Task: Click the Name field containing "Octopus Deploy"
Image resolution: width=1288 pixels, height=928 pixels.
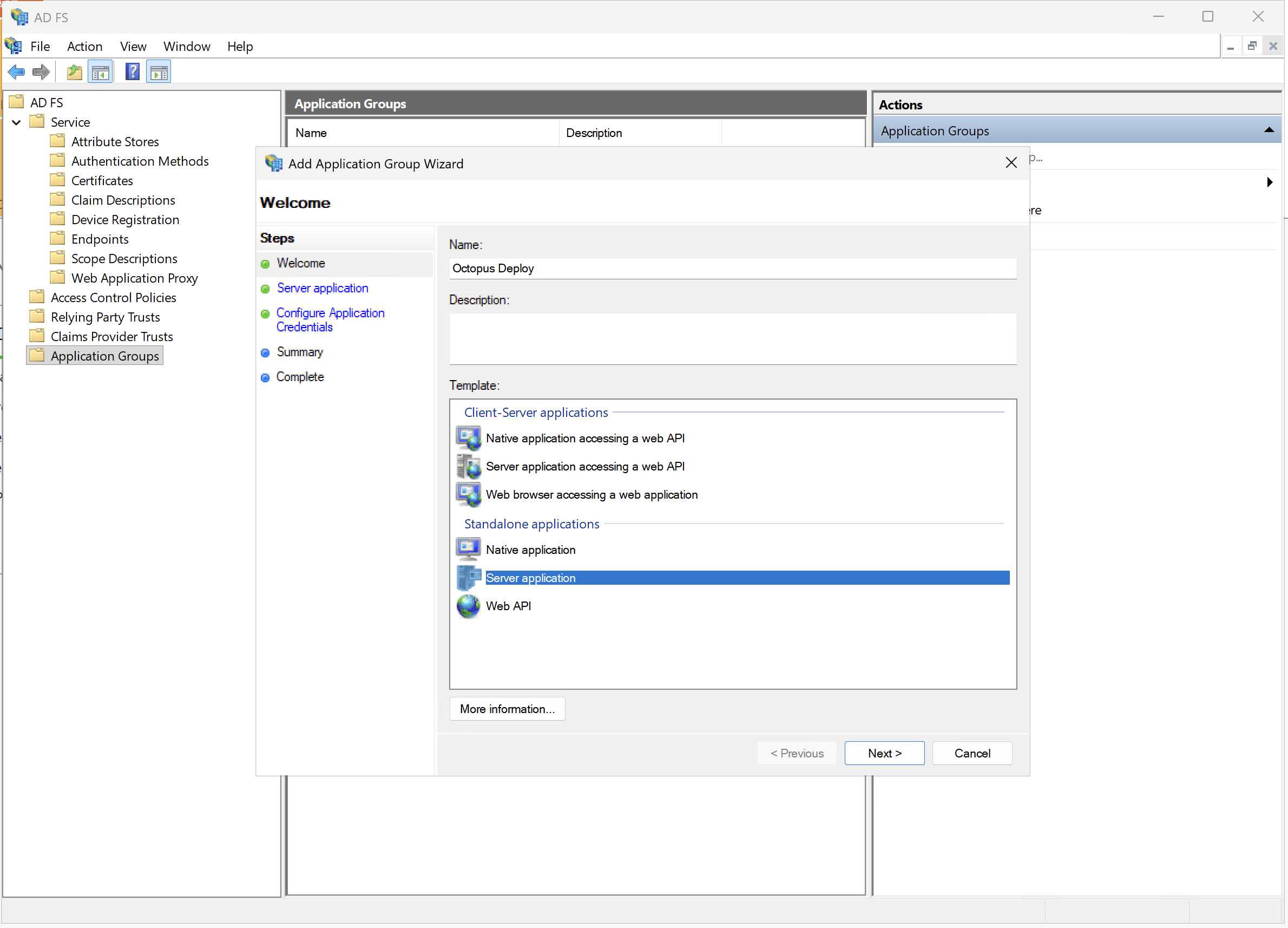Action: point(733,268)
